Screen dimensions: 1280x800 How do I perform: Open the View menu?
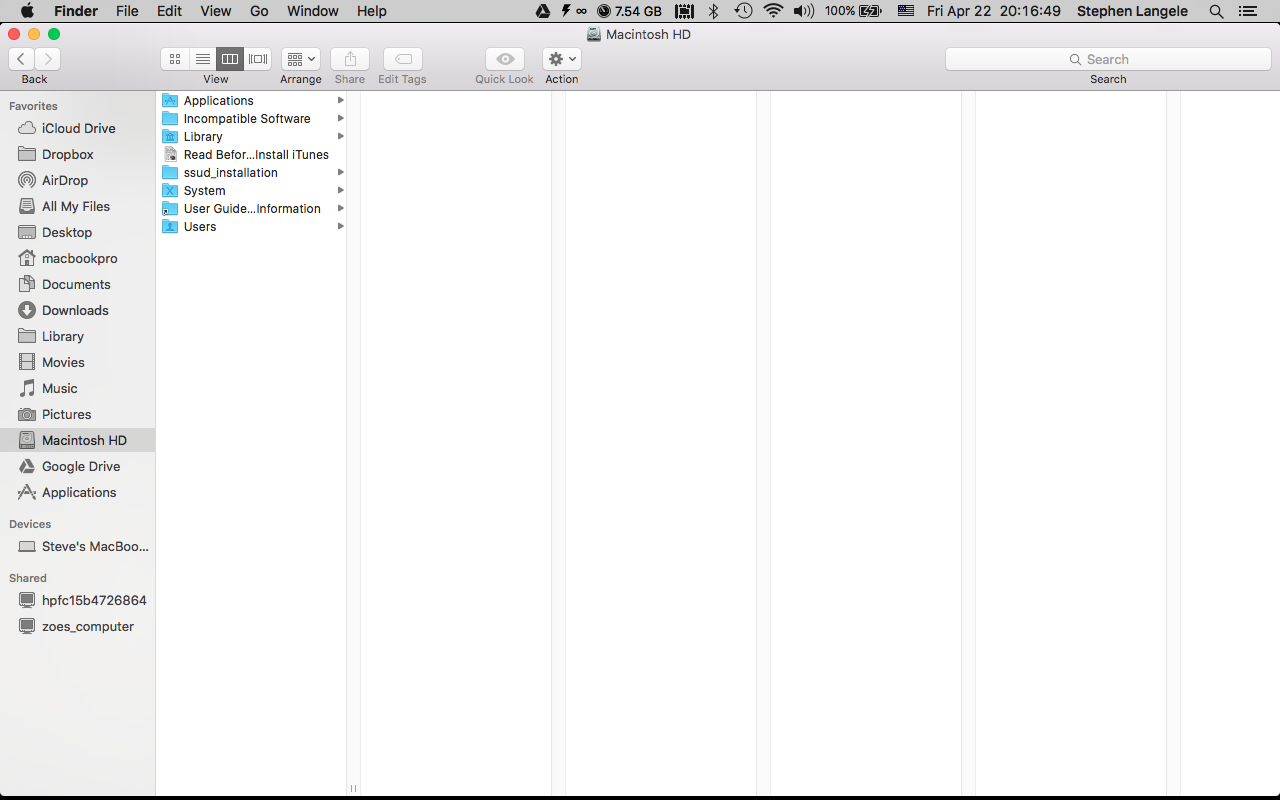[216, 11]
